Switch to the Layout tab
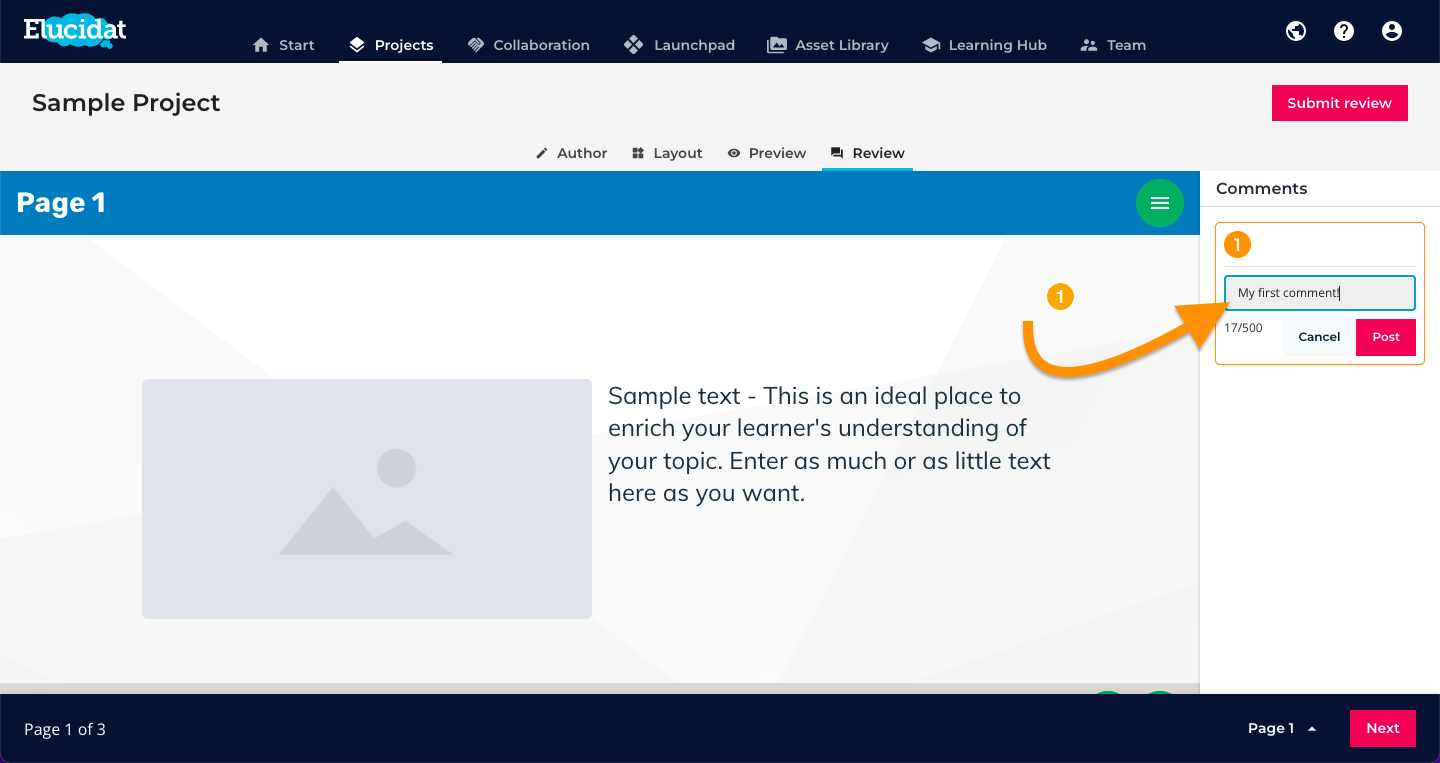Image resolution: width=1440 pixels, height=763 pixels. pyautogui.click(x=667, y=153)
